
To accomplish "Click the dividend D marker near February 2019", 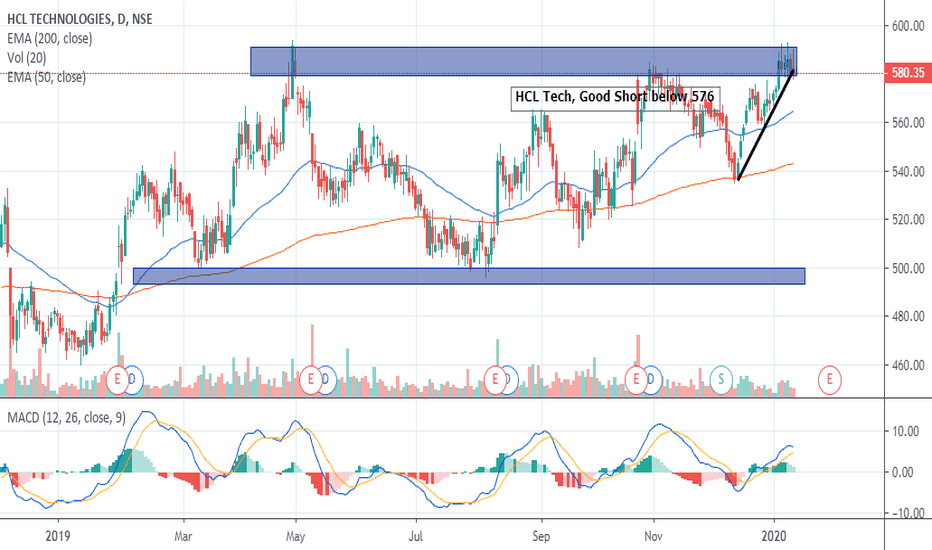I will click(x=133, y=380).
